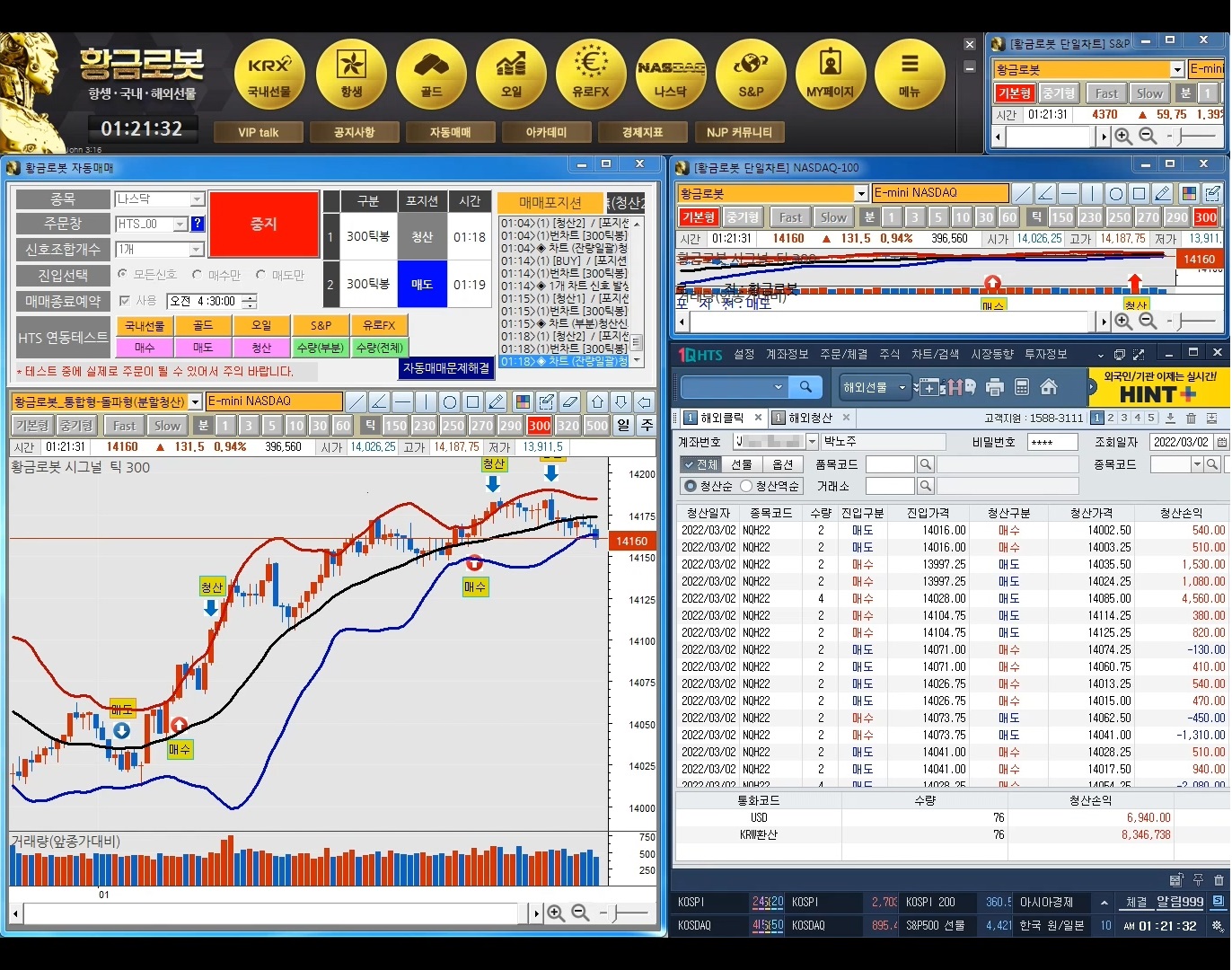This screenshot has width=1232, height=970.
Task: Select the 청산역순 radio button
Action: (745, 486)
